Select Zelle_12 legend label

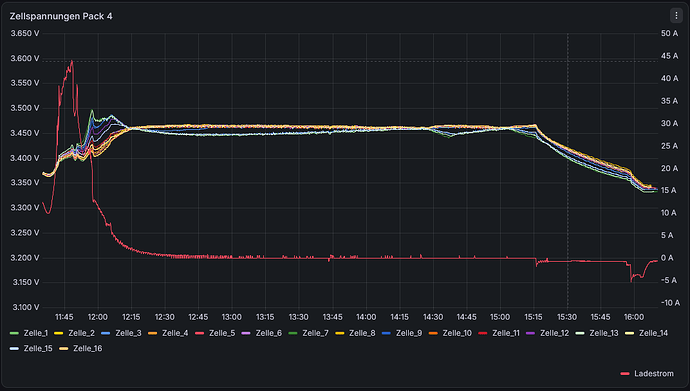[x=554, y=333]
